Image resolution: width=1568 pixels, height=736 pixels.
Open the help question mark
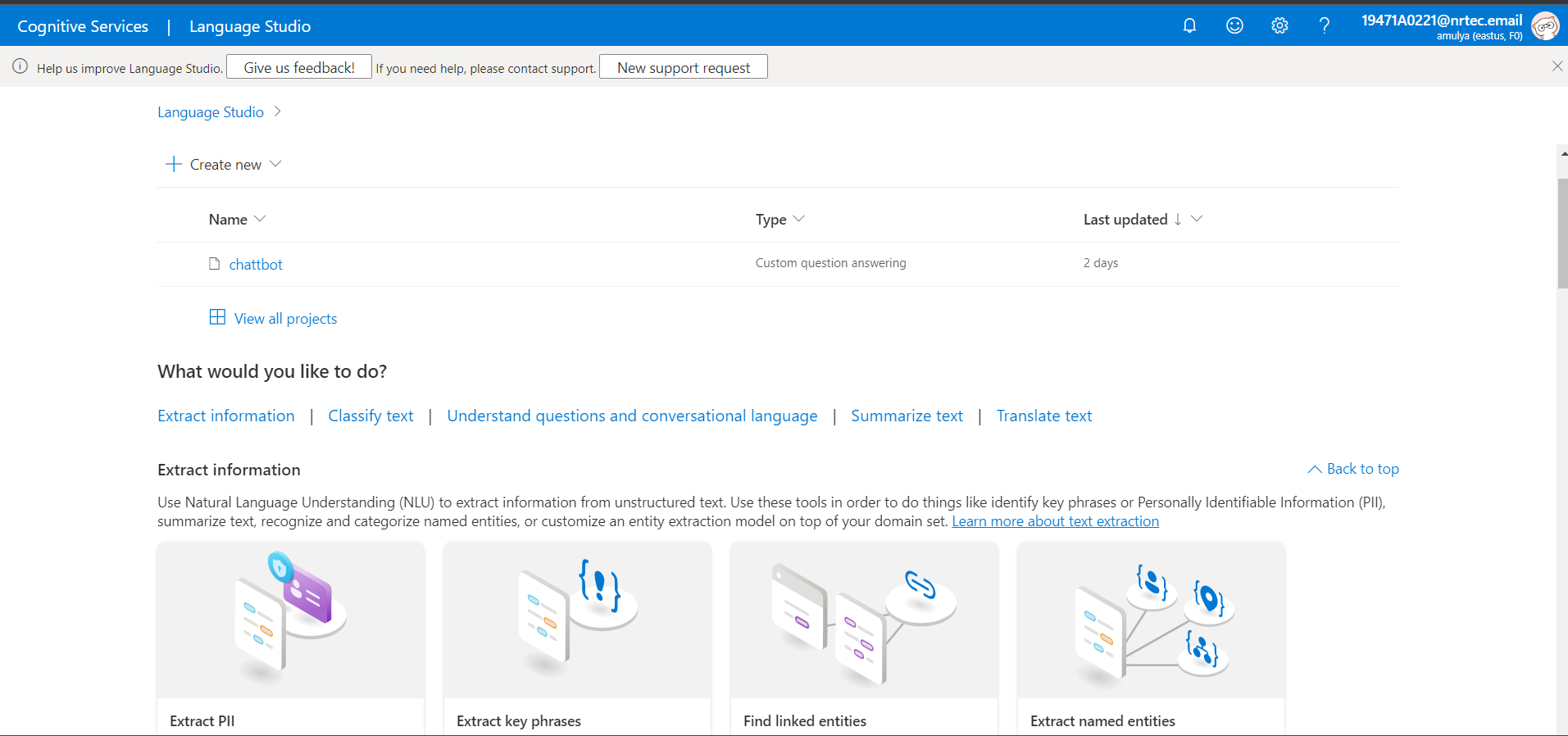[x=1325, y=25]
